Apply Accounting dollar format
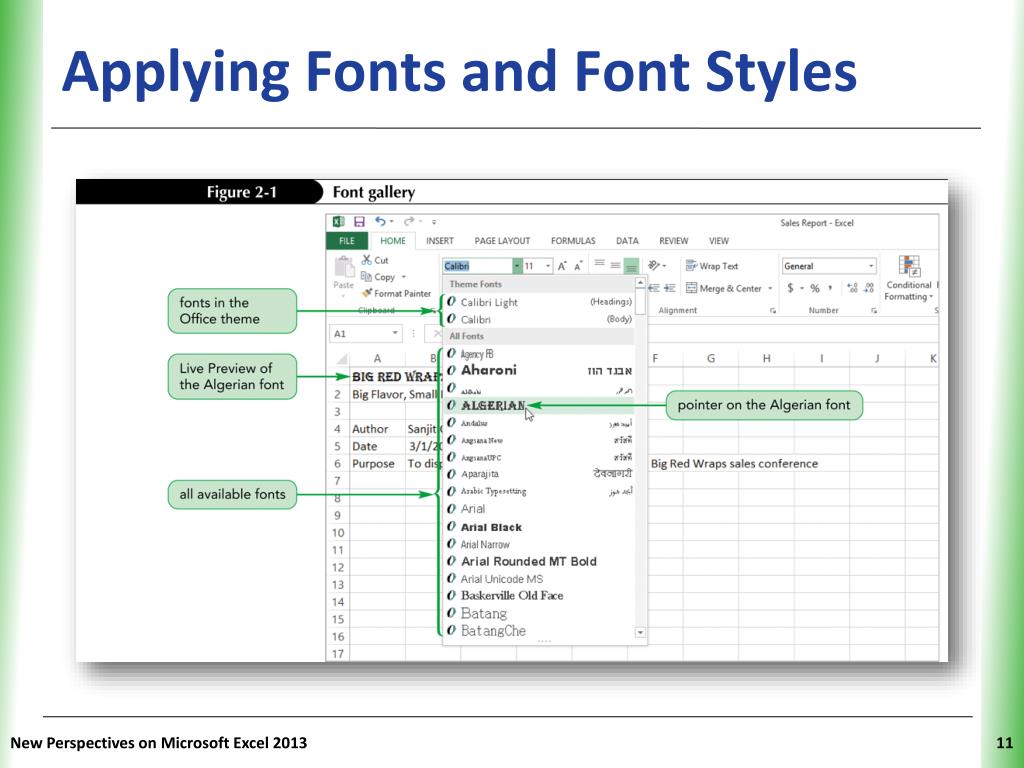The height and width of the screenshot is (768, 1024). (x=790, y=288)
